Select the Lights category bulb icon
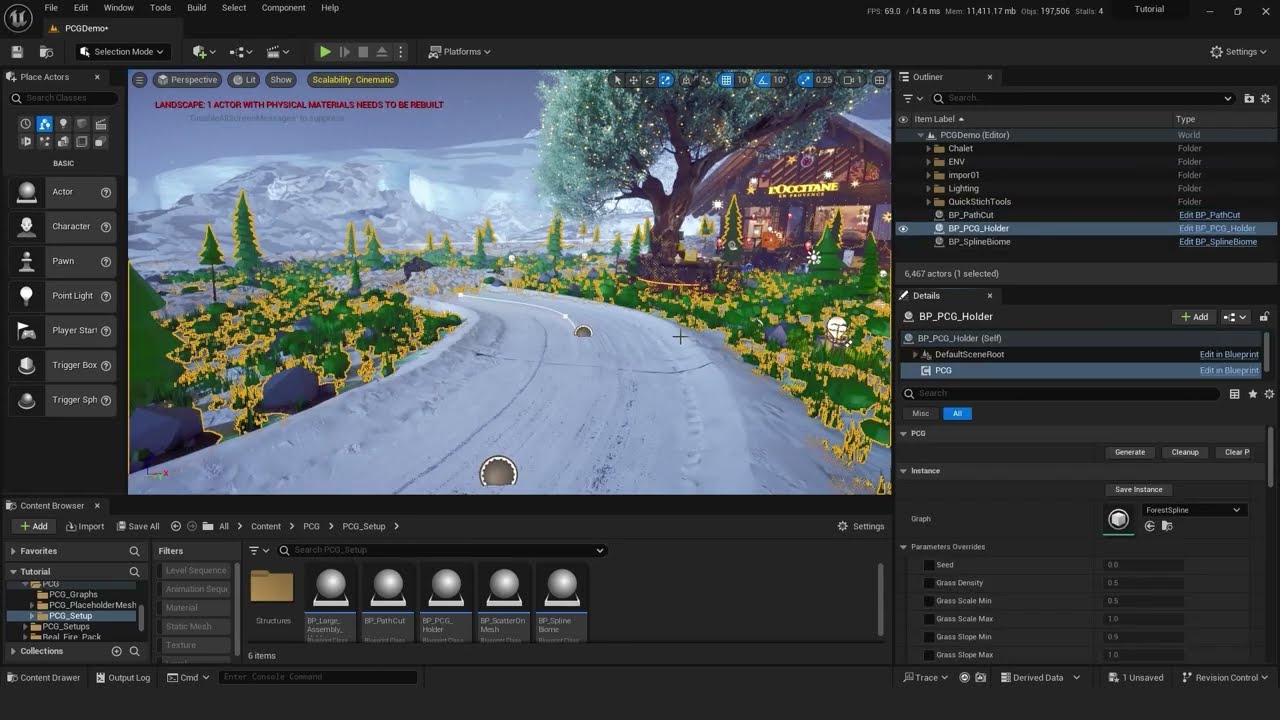This screenshot has width=1280, height=720. [x=63, y=124]
